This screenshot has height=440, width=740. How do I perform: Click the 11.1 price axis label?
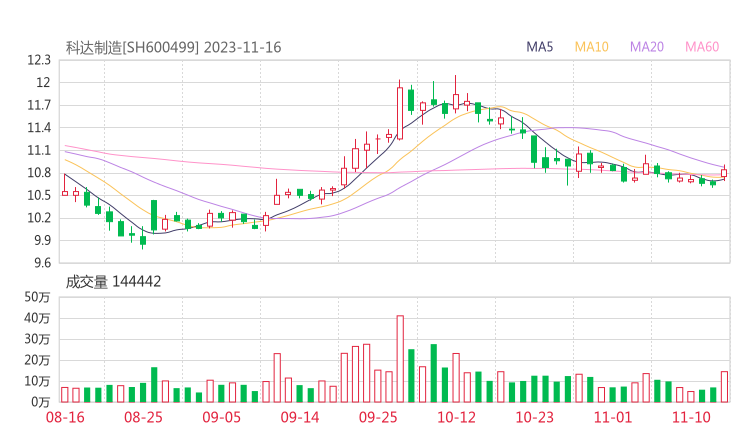39,151
